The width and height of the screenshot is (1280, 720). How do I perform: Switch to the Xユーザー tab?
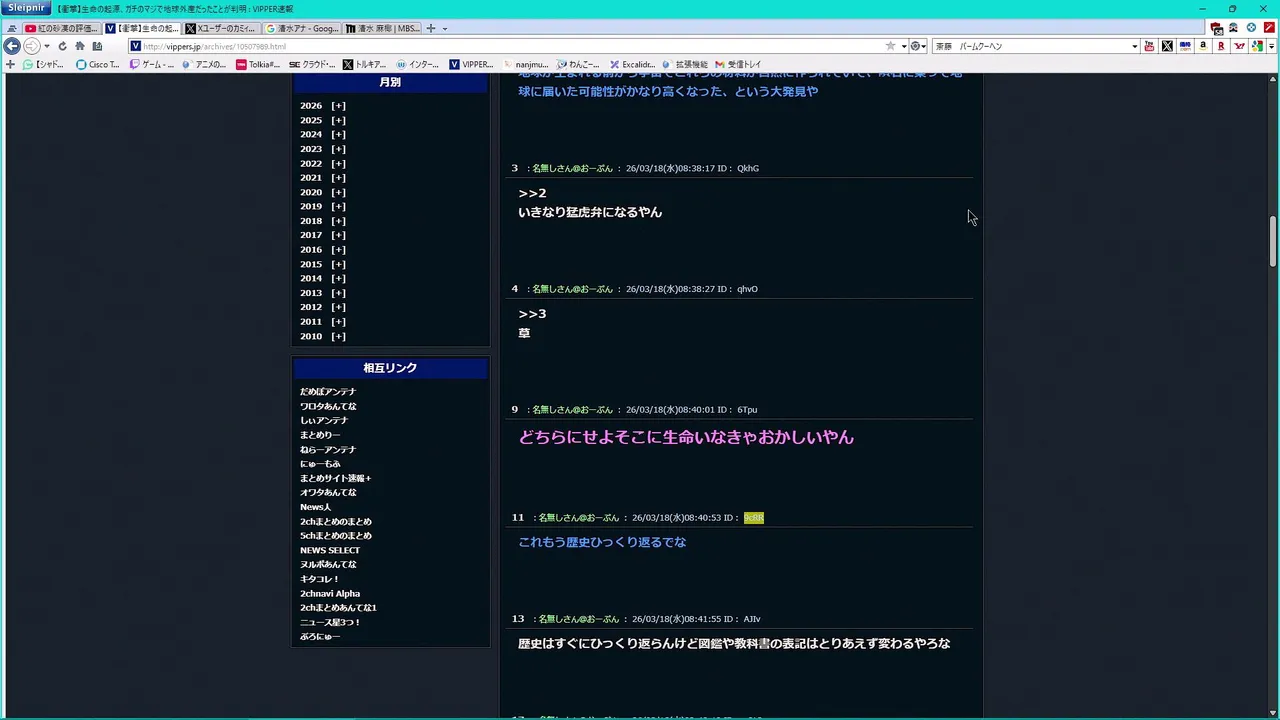click(x=222, y=28)
